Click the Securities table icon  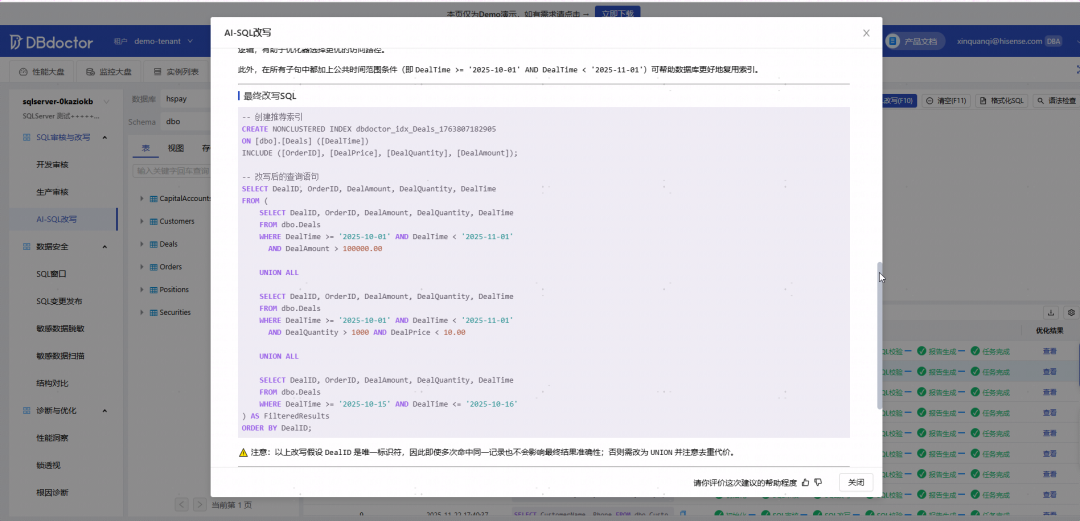click(153, 313)
